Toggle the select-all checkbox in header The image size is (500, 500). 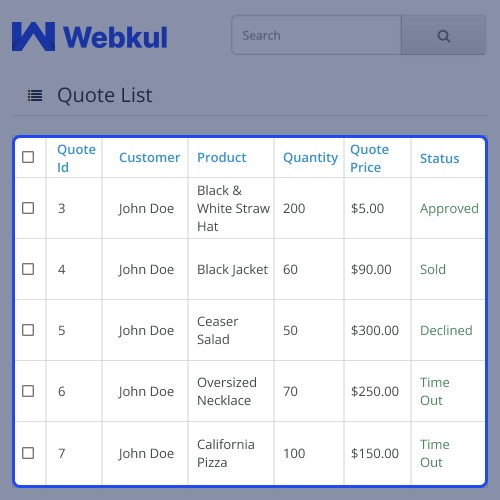tap(28, 157)
